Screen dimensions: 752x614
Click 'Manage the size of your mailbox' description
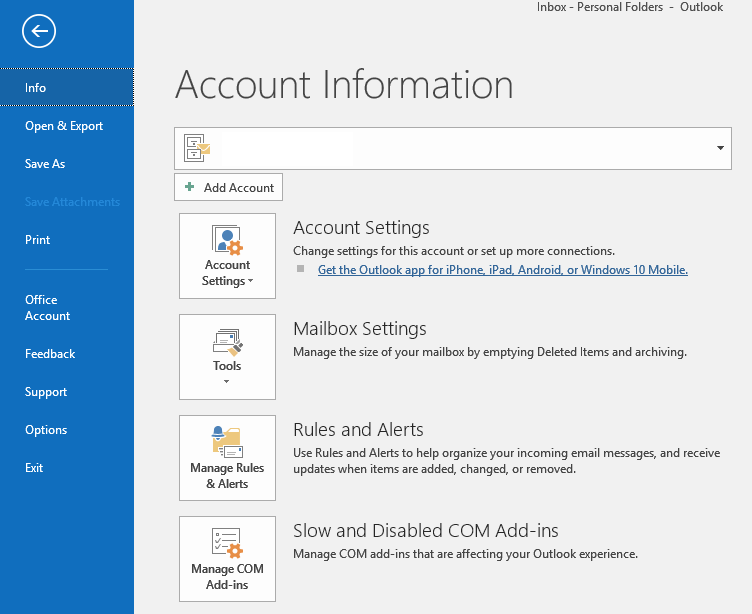coord(490,352)
